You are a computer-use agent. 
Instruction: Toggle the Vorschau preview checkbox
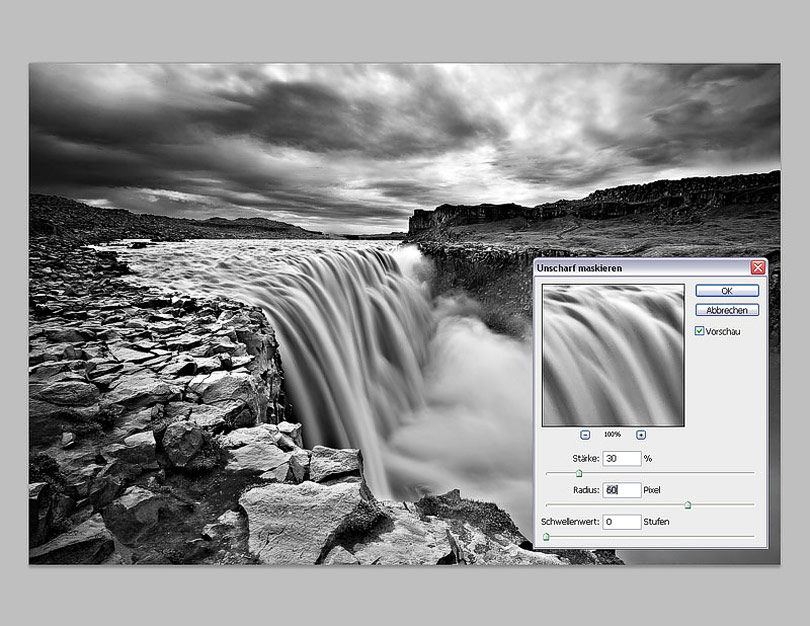[x=699, y=331]
